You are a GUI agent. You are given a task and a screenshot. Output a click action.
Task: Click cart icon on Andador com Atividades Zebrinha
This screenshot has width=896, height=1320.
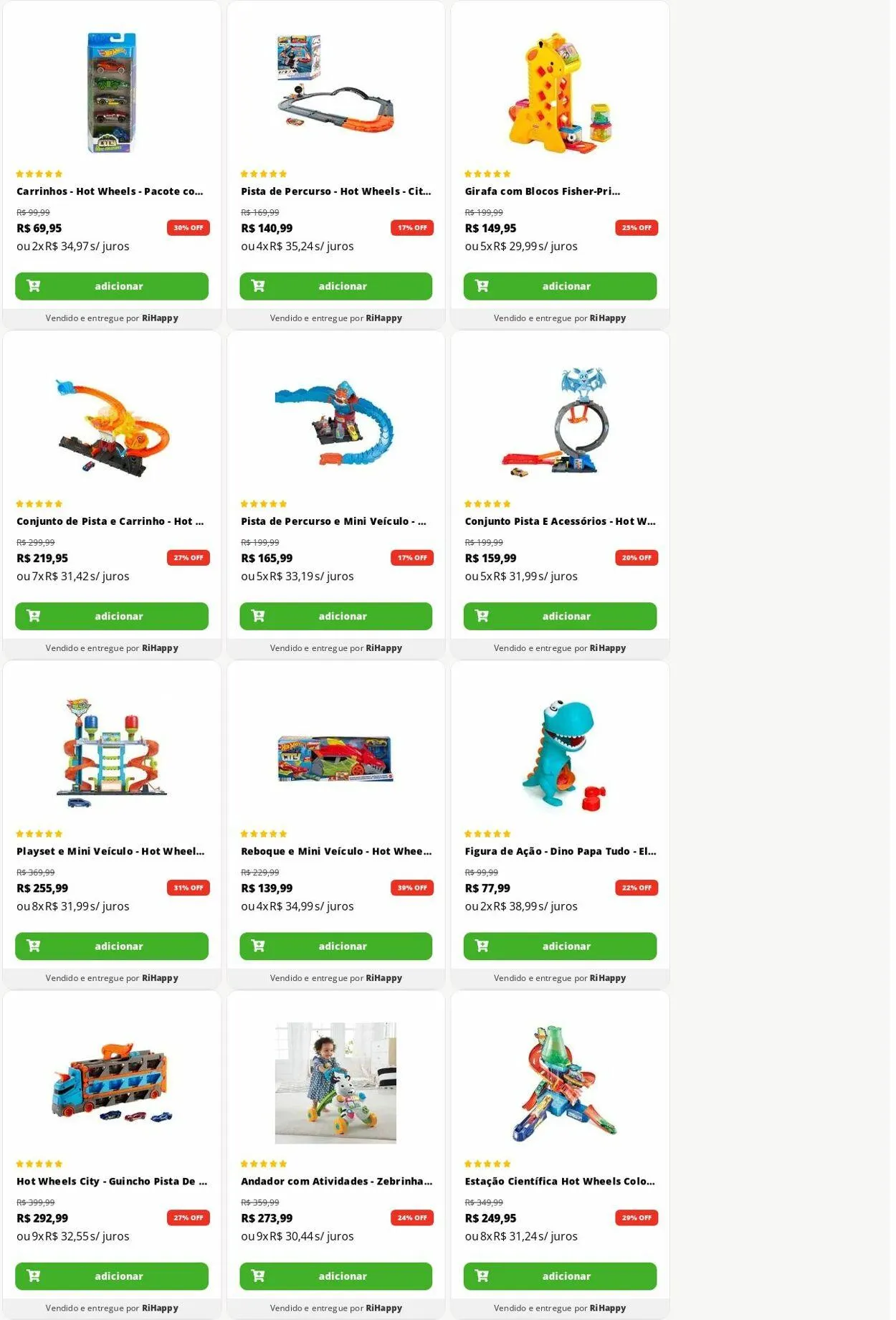[258, 1276]
